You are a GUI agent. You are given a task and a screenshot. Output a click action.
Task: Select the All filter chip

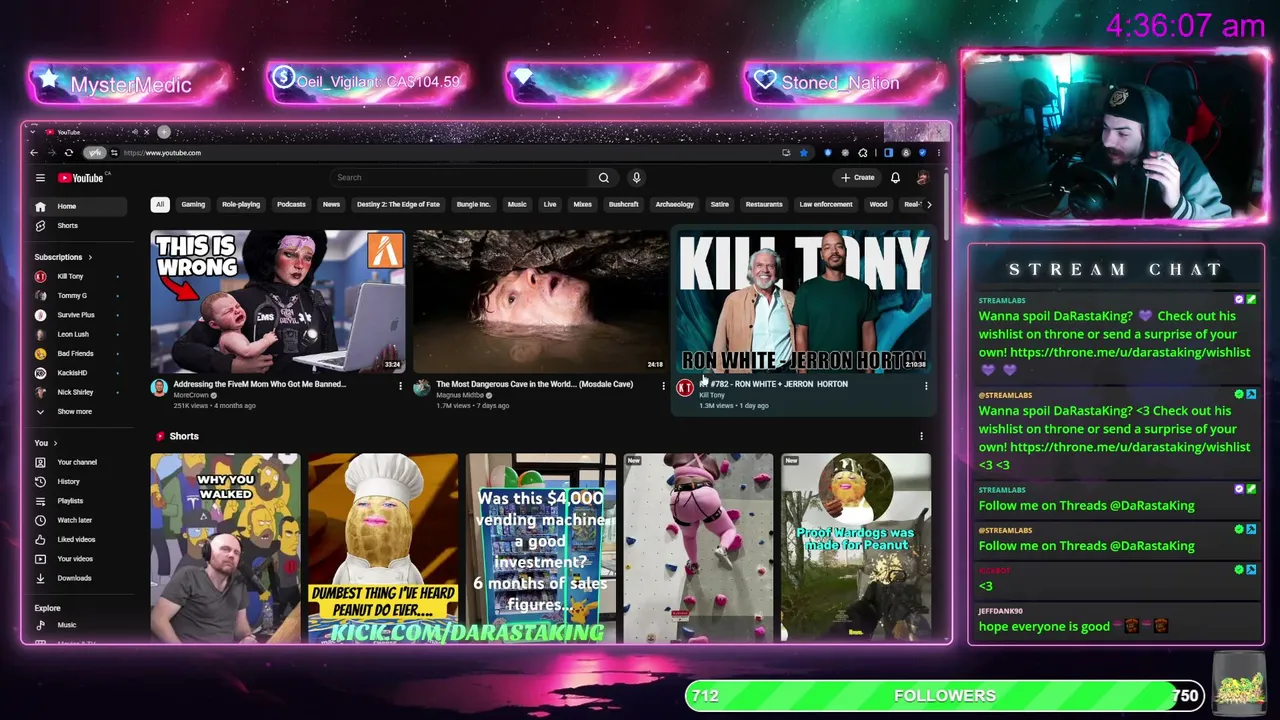point(159,204)
